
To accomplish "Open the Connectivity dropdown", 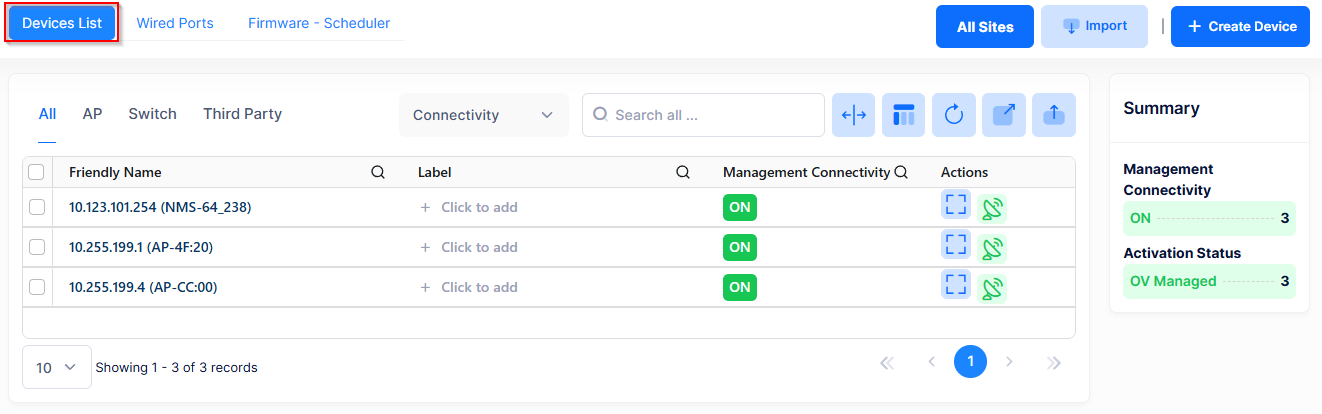I will click(x=484, y=115).
